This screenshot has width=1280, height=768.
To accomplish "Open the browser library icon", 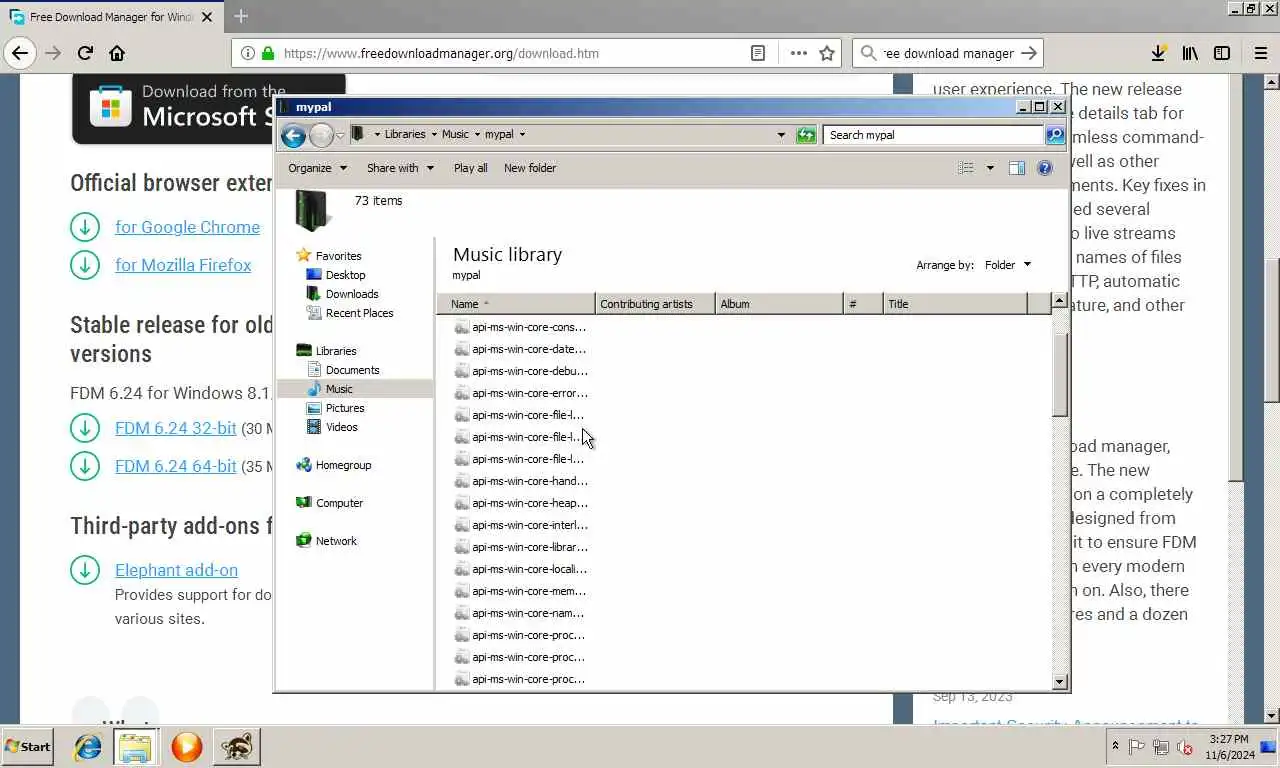I will coord(1190,53).
